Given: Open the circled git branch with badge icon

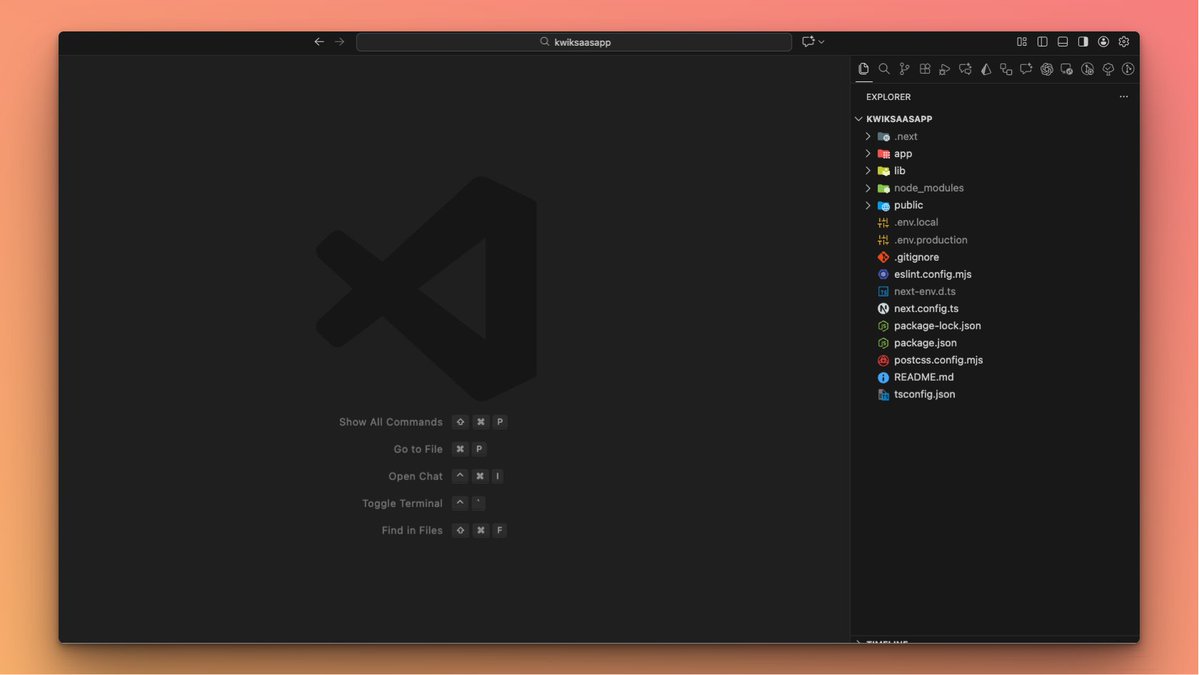Looking at the screenshot, I should click(1087, 69).
